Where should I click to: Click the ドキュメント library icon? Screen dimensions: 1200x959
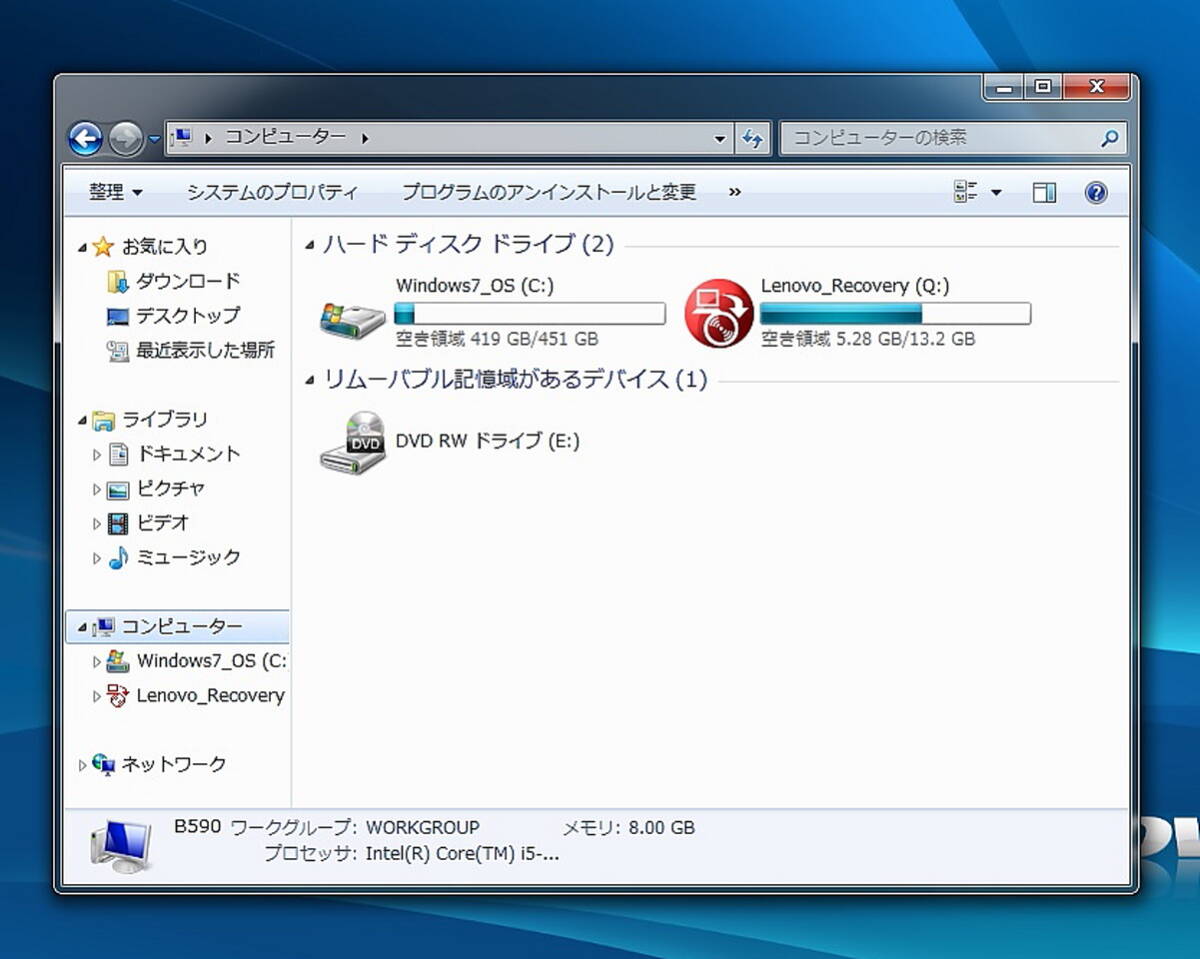coord(119,454)
